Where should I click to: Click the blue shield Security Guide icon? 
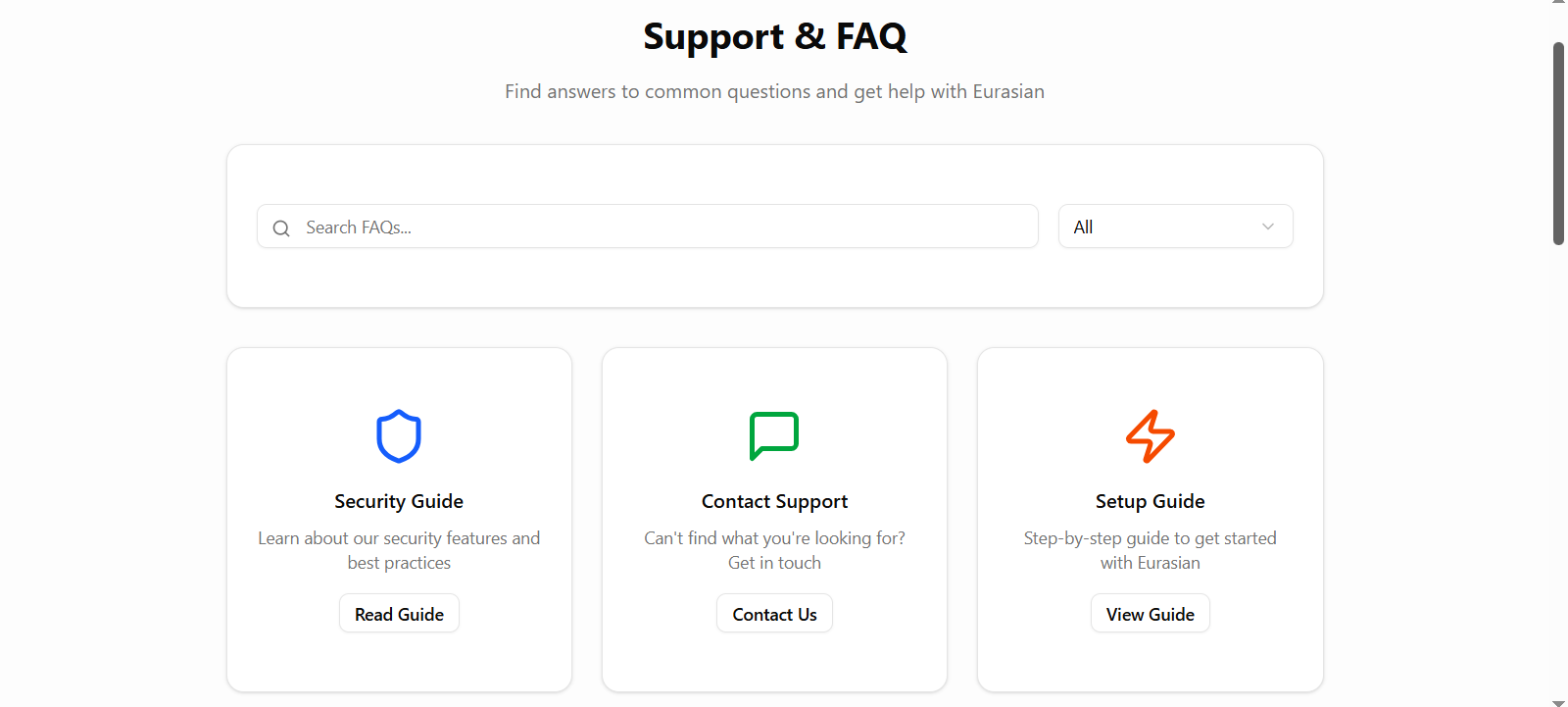tap(399, 436)
